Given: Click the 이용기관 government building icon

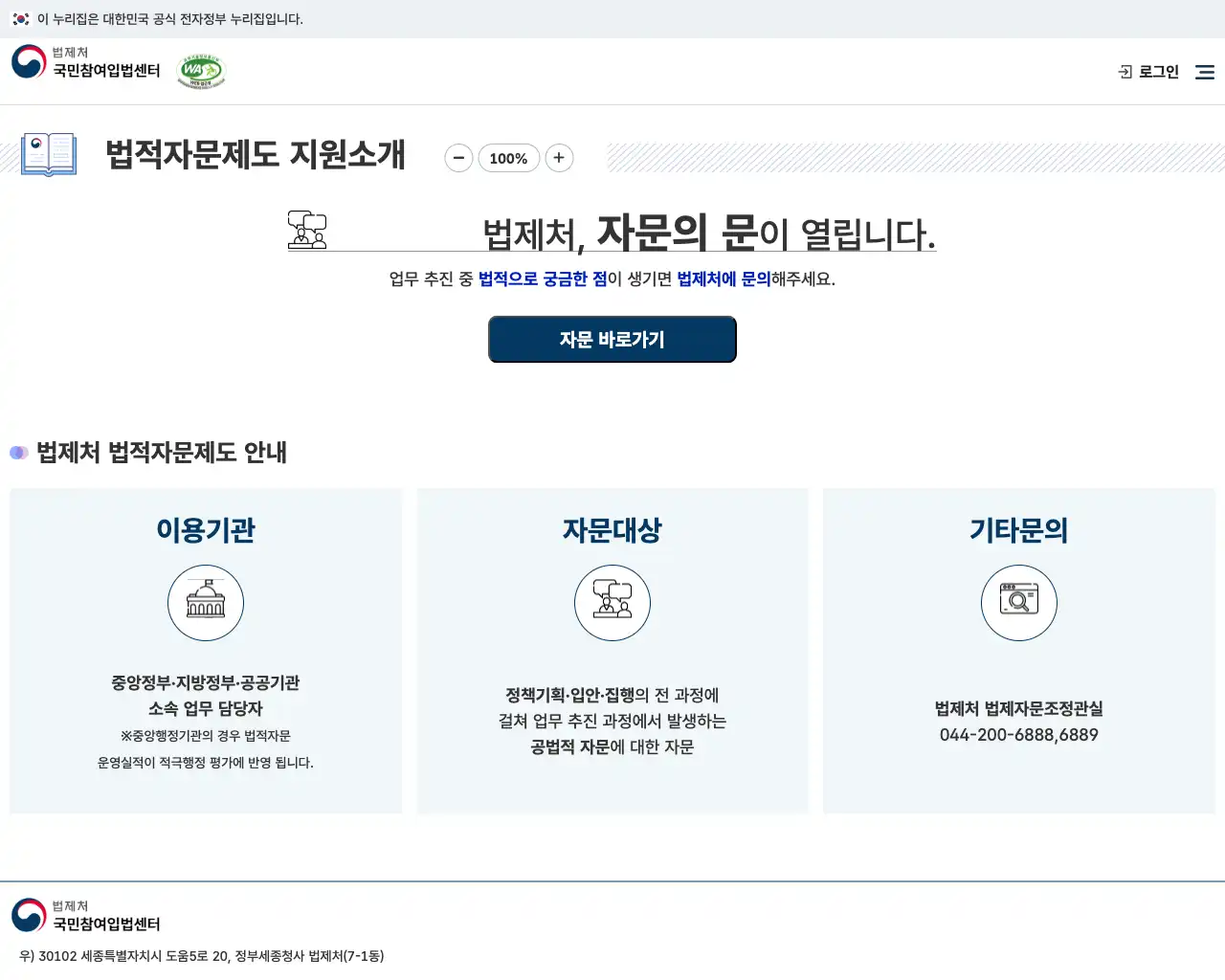Looking at the screenshot, I should point(206,603).
